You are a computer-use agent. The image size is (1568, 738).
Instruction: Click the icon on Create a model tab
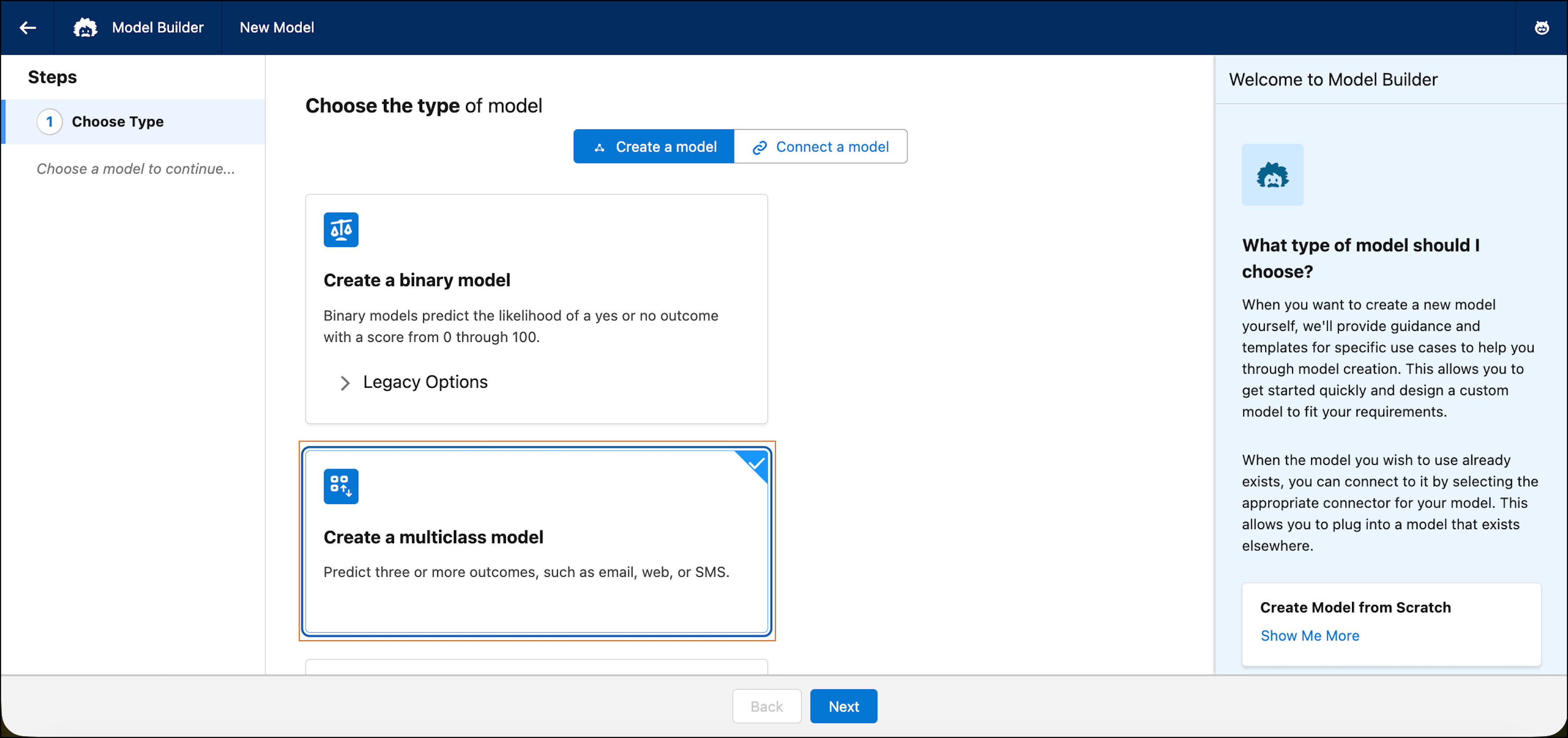(599, 147)
